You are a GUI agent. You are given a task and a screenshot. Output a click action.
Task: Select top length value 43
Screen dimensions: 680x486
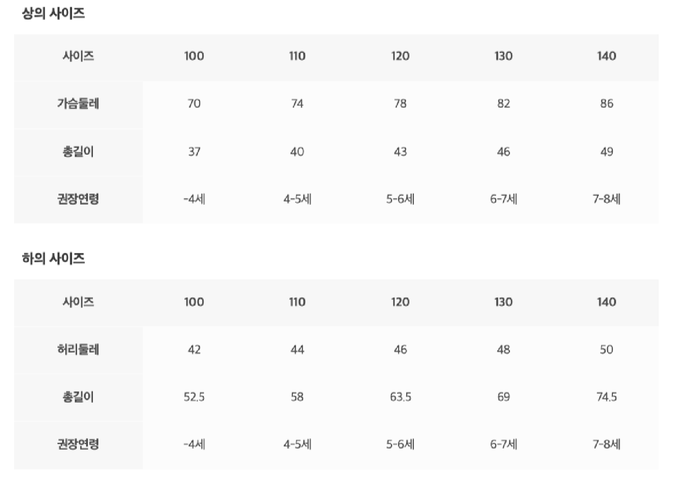pos(400,152)
